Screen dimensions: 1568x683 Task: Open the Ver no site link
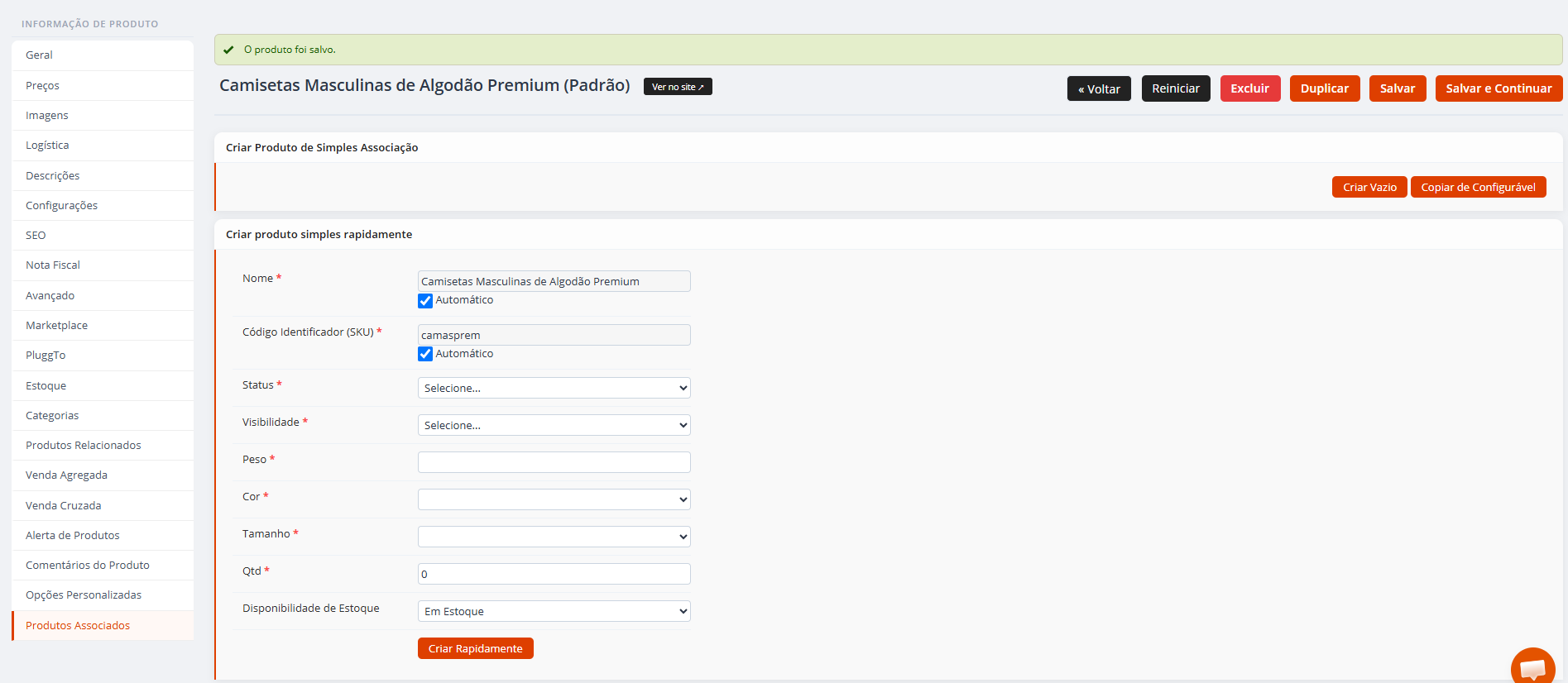pyautogui.click(x=678, y=87)
